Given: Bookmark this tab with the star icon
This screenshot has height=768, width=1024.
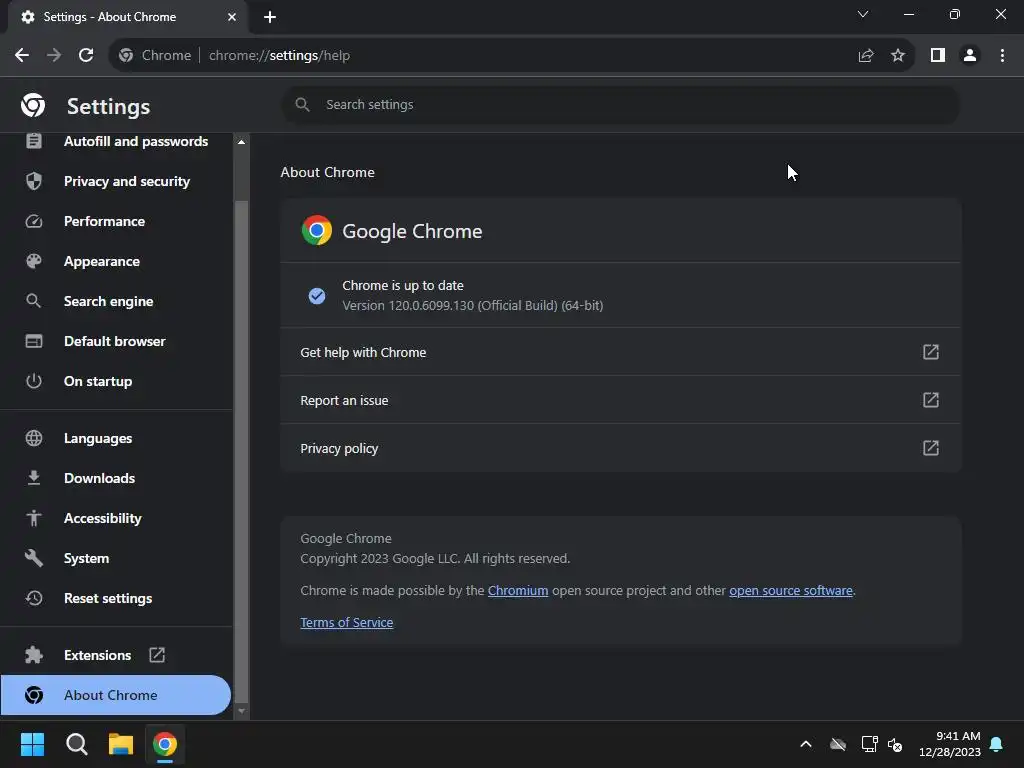Looking at the screenshot, I should [x=898, y=56].
